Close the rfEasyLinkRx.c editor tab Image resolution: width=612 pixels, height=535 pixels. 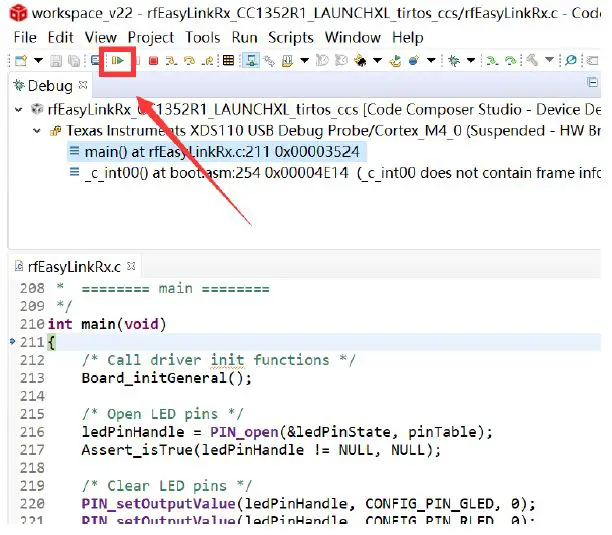pos(132,267)
